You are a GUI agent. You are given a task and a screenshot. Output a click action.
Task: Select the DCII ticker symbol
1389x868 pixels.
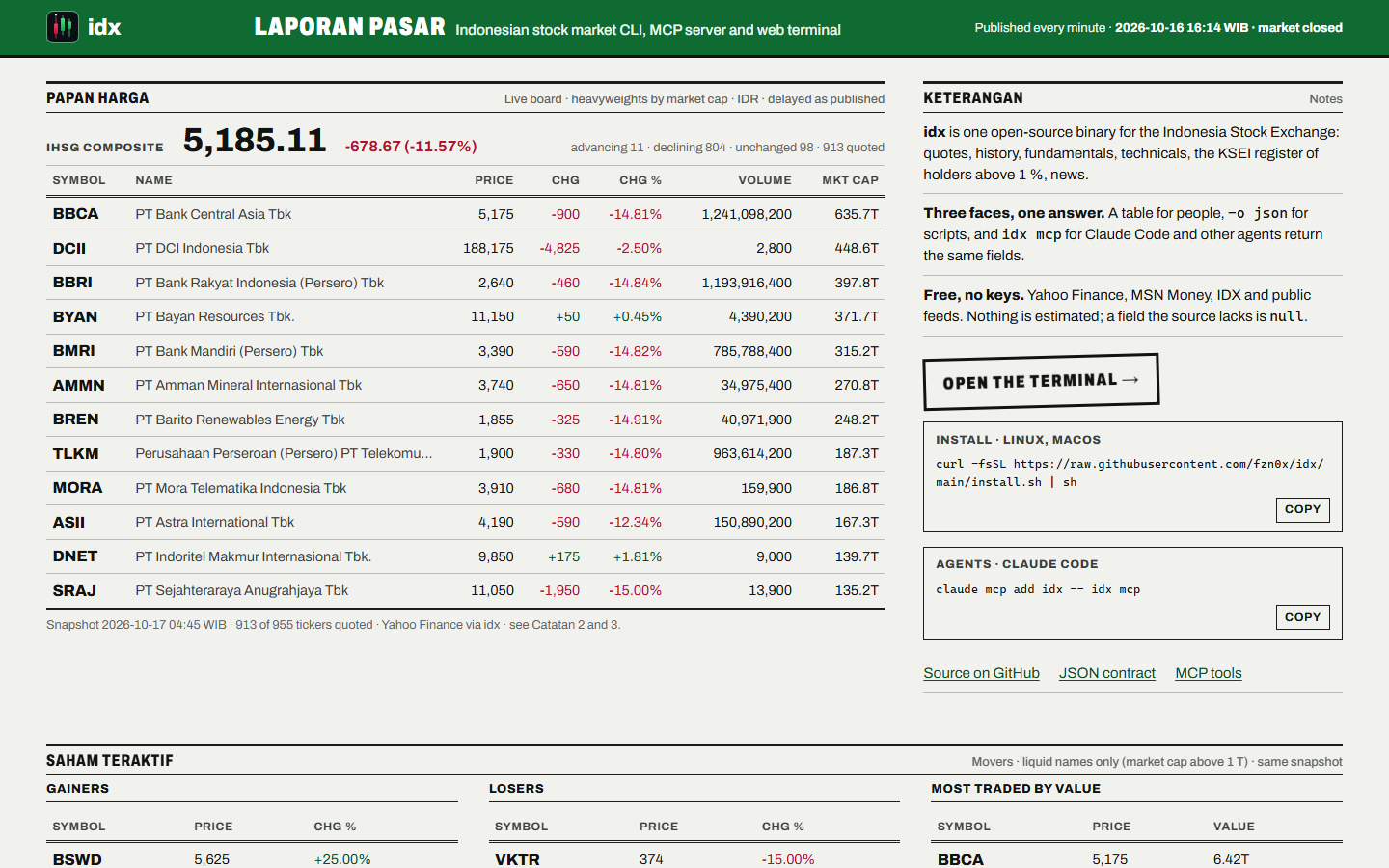tap(69, 249)
